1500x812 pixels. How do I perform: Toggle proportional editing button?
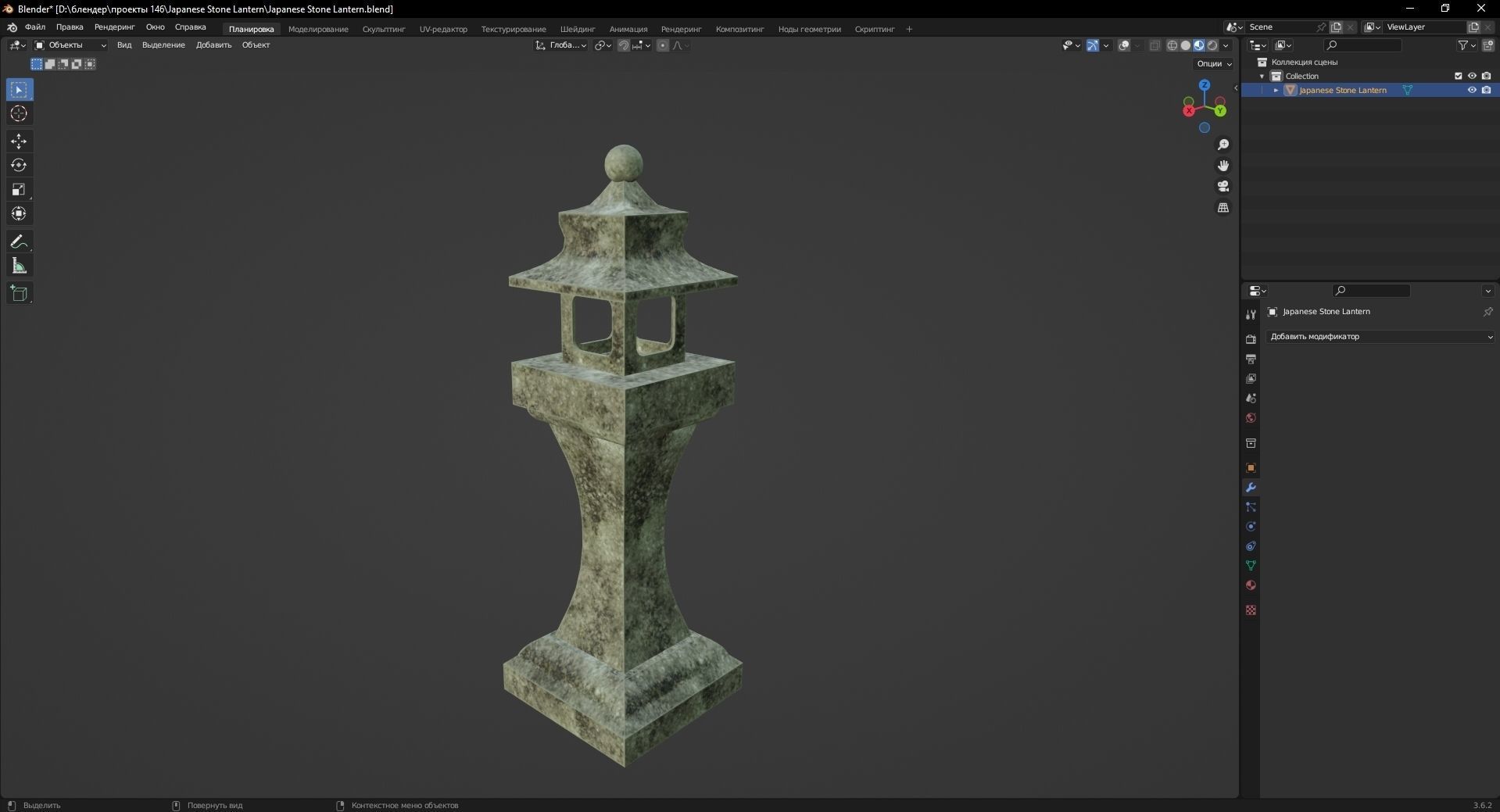663,45
